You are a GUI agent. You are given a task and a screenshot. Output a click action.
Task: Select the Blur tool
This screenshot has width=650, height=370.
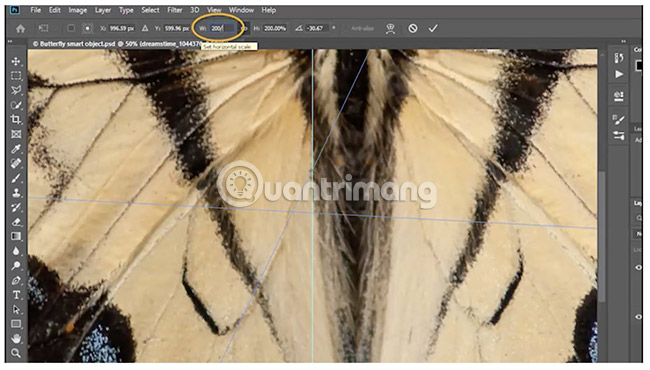pos(16,251)
